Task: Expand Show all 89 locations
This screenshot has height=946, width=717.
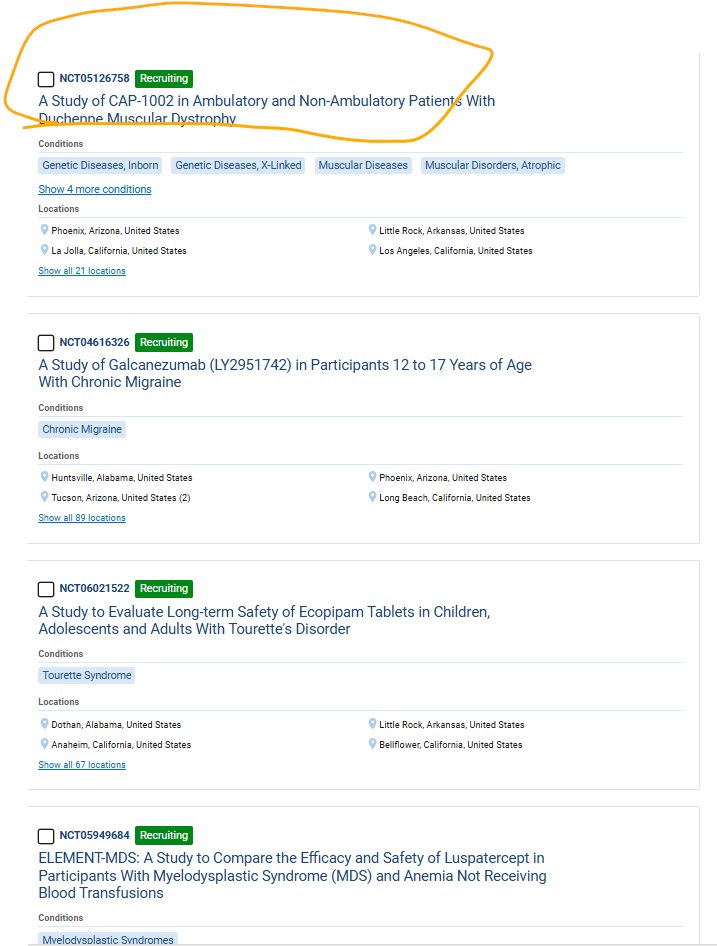Action: (82, 518)
